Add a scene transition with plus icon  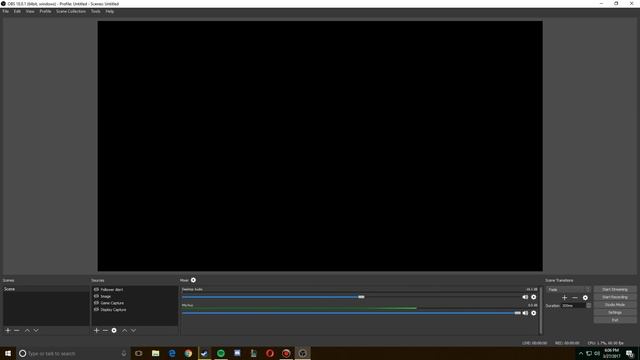564,298
